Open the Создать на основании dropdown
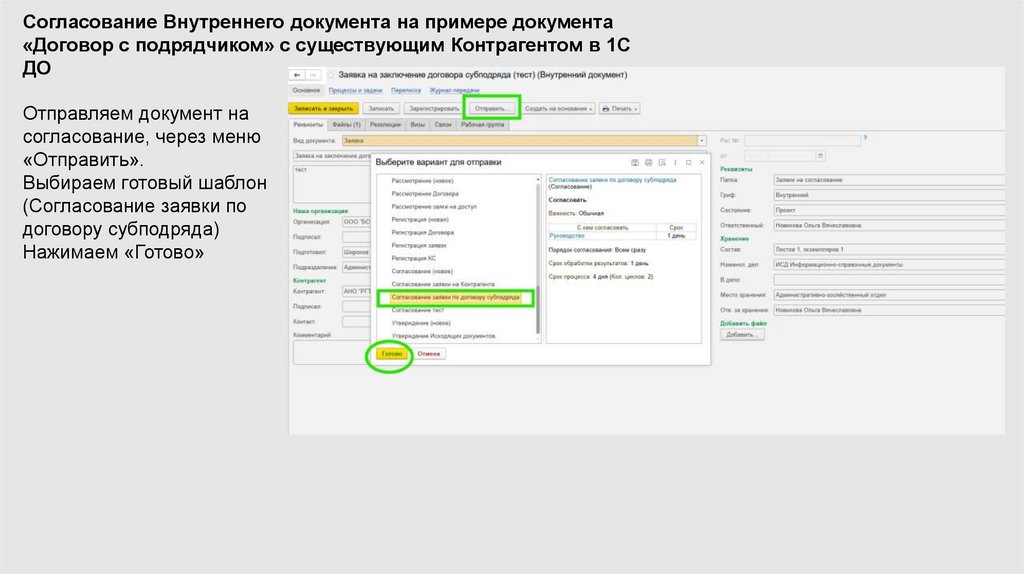Image resolution: width=1024 pixels, height=574 pixels. pyautogui.click(x=559, y=109)
